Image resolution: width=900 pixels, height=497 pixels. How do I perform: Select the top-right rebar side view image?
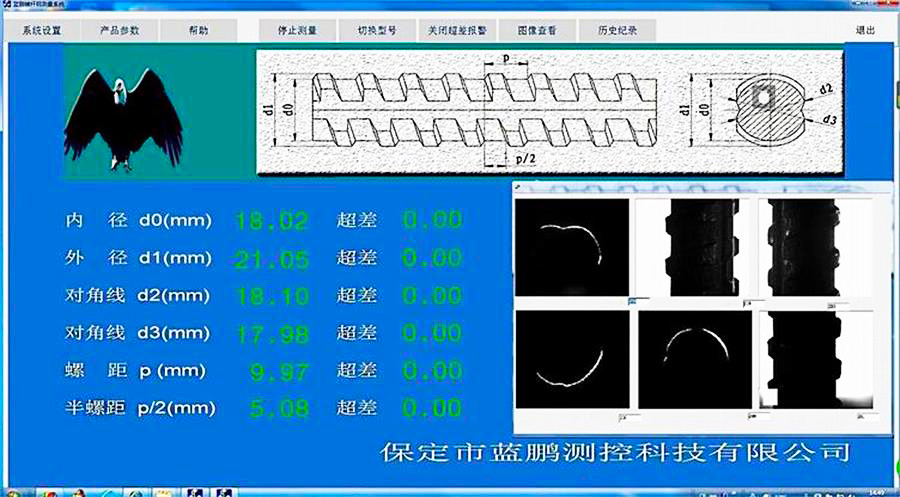(814, 246)
